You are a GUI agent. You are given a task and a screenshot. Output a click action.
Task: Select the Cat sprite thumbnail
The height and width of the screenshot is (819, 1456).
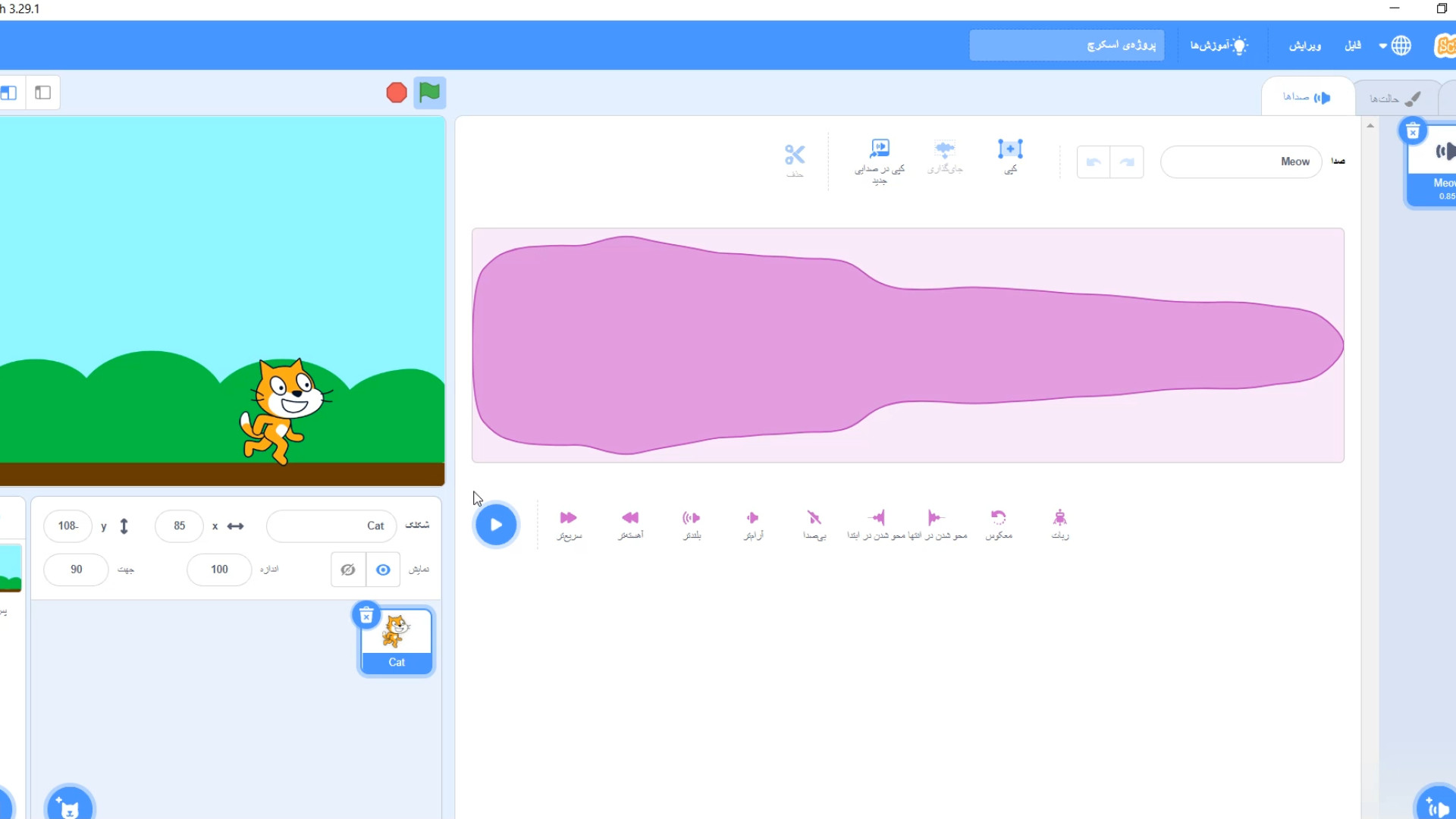coord(397,641)
